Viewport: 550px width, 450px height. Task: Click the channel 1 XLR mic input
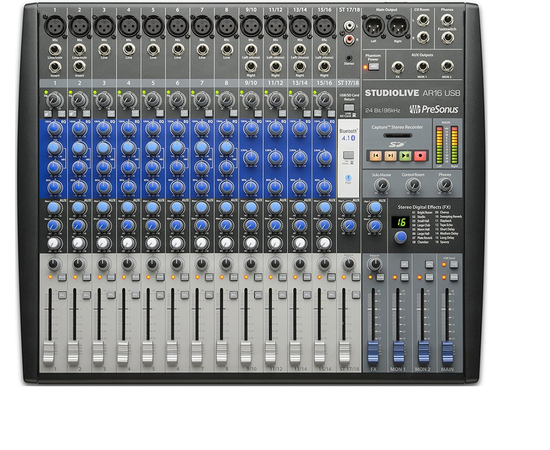[55, 26]
